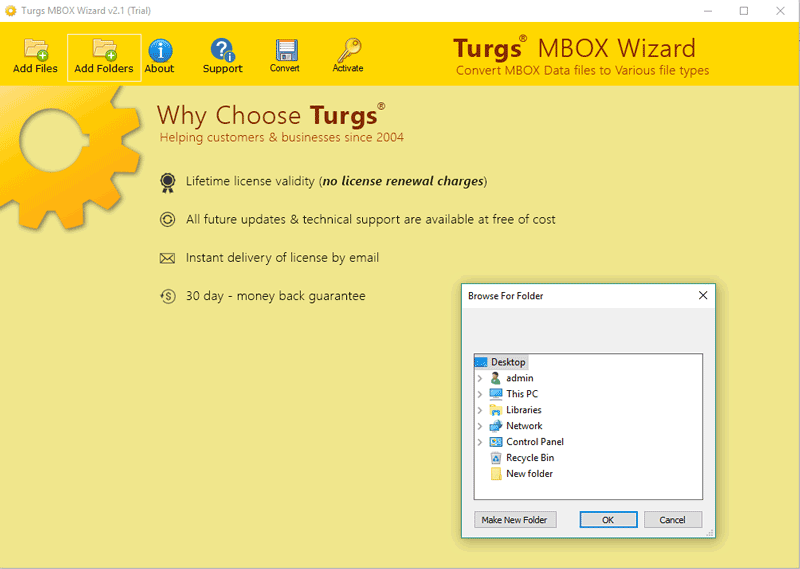This screenshot has height=569, width=800.
Task: Expand the Network node arrow
Action: click(x=480, y=426)
